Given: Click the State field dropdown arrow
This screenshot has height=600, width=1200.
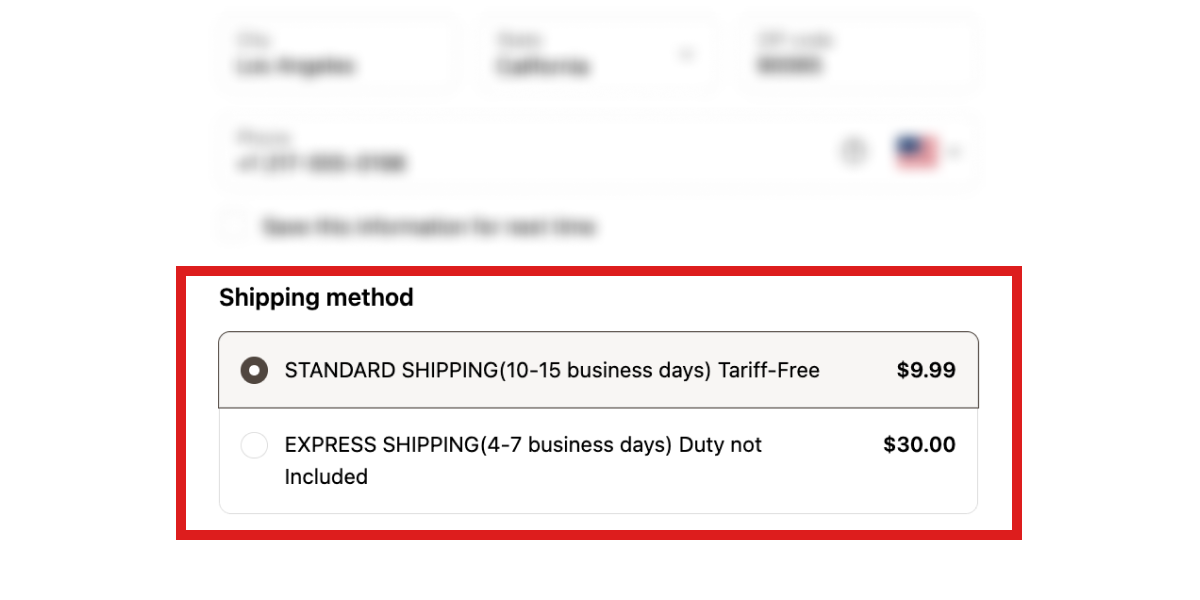Looking at the screenshot, I should point(687,54).
